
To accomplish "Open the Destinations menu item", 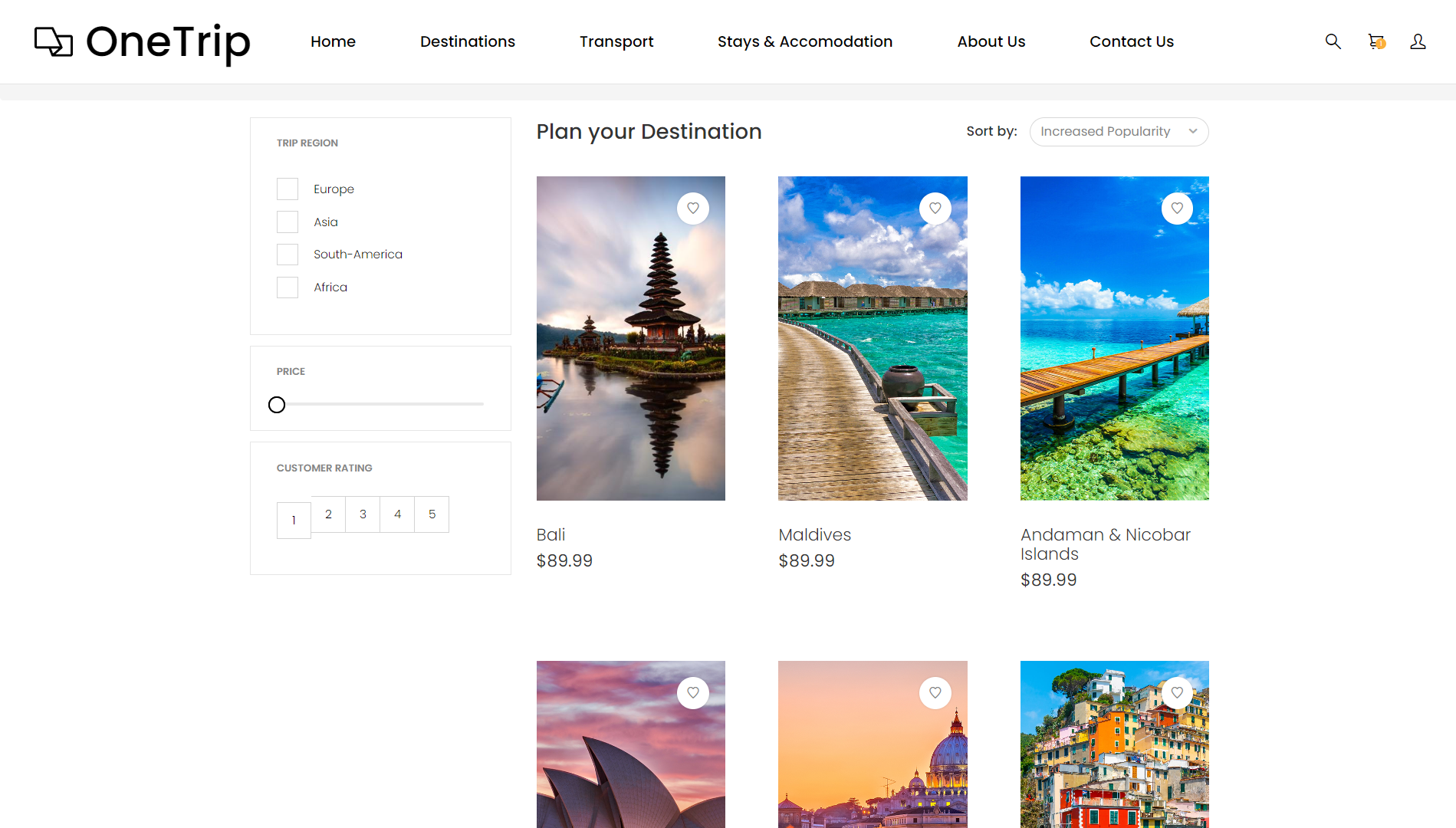I will click(468, 41).
